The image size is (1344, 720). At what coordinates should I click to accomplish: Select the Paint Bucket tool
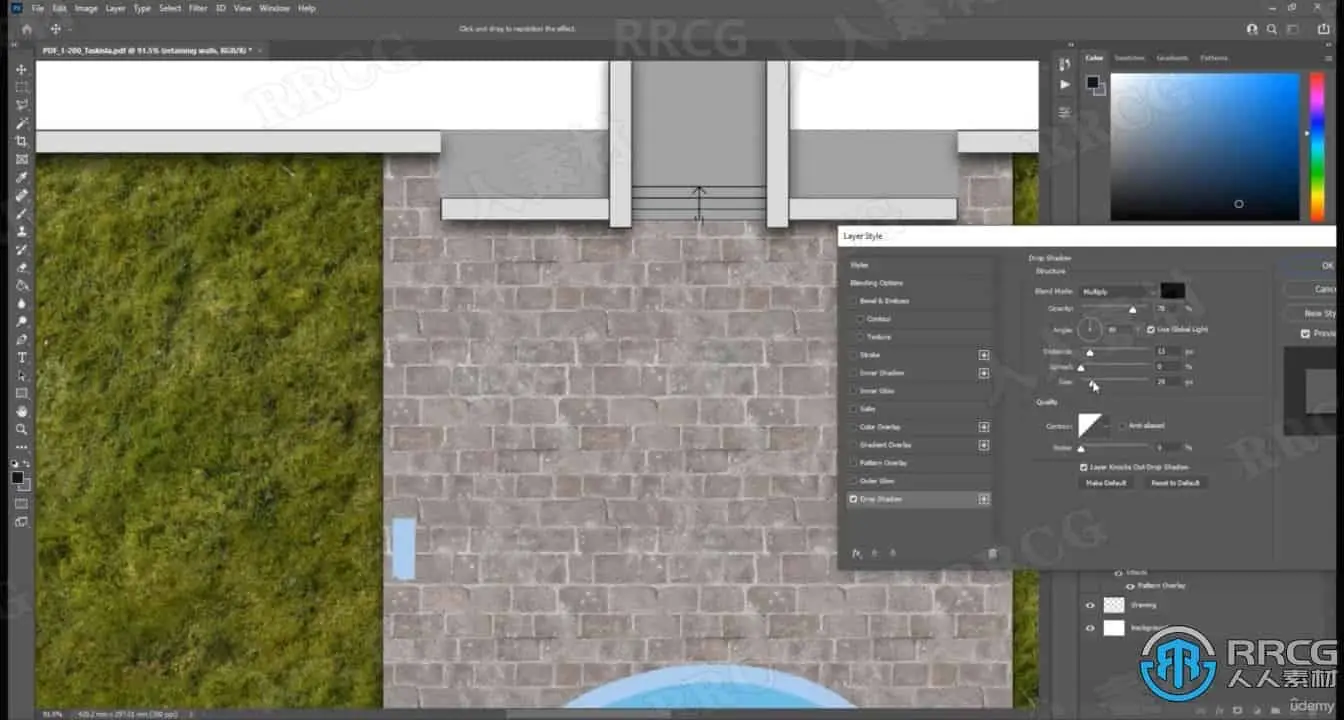coord(22,285)
